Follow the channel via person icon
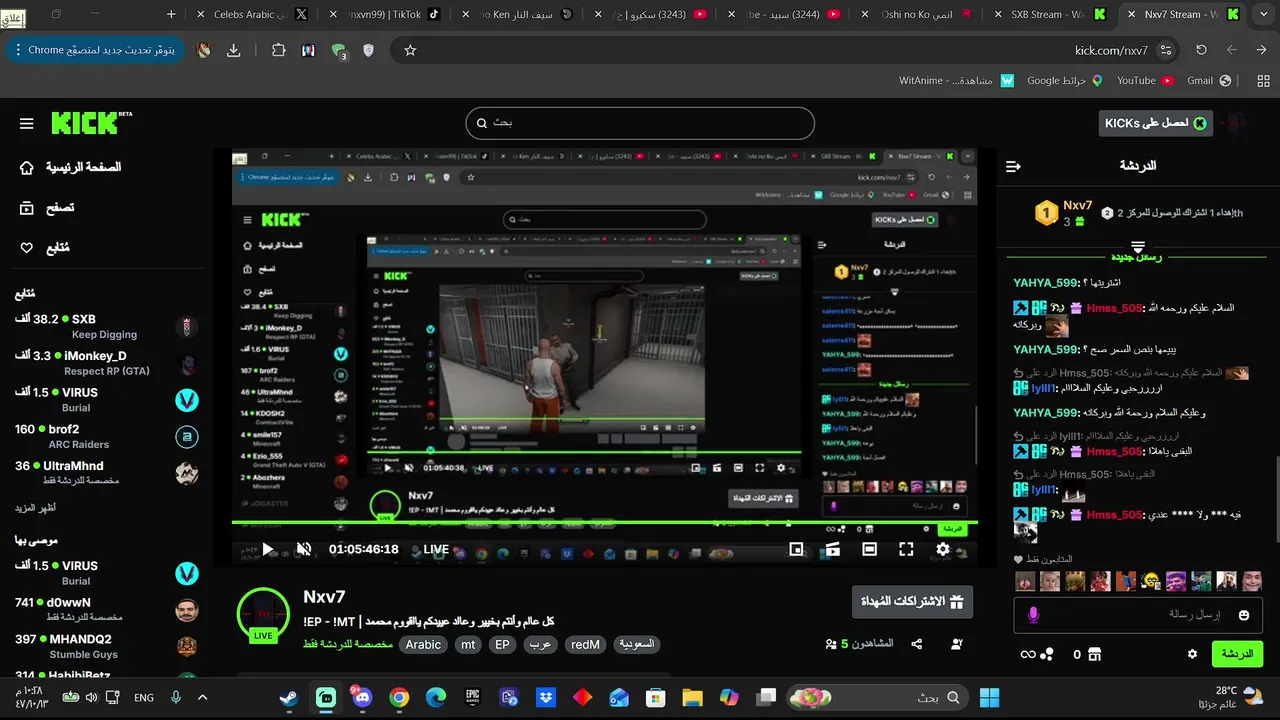 click(x=957, y=645)
